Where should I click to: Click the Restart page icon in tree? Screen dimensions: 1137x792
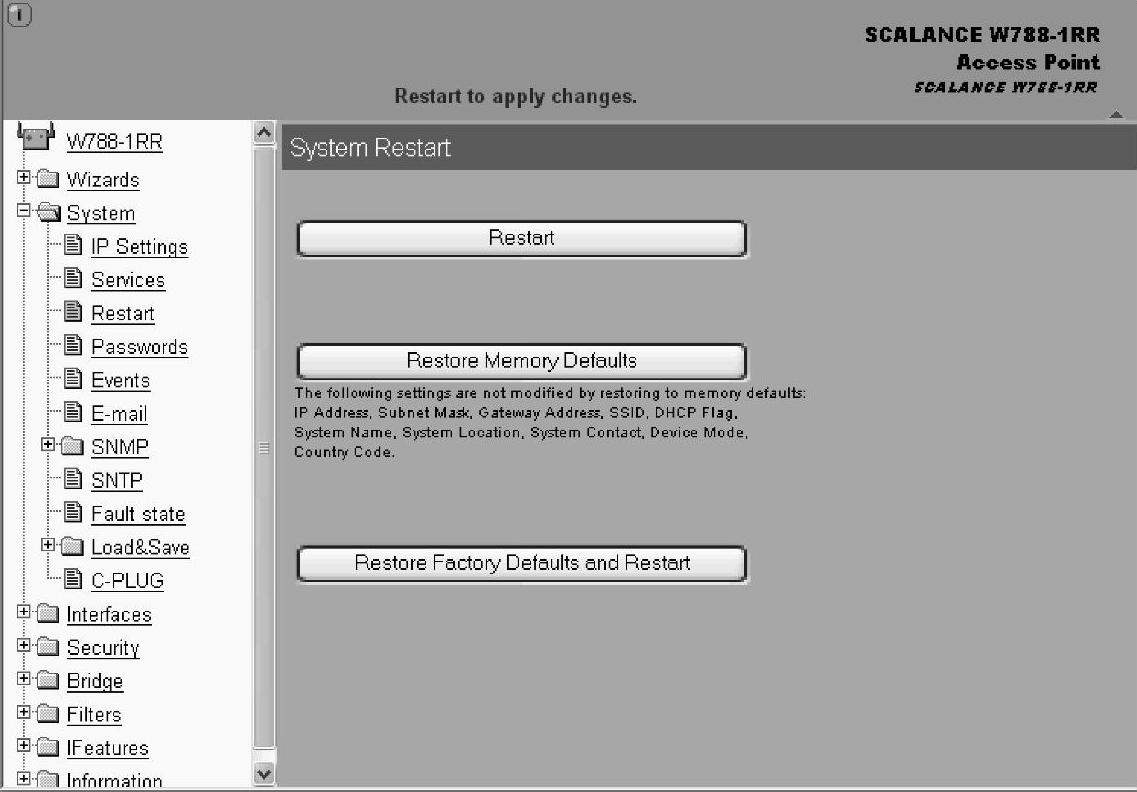pos(73,312)
